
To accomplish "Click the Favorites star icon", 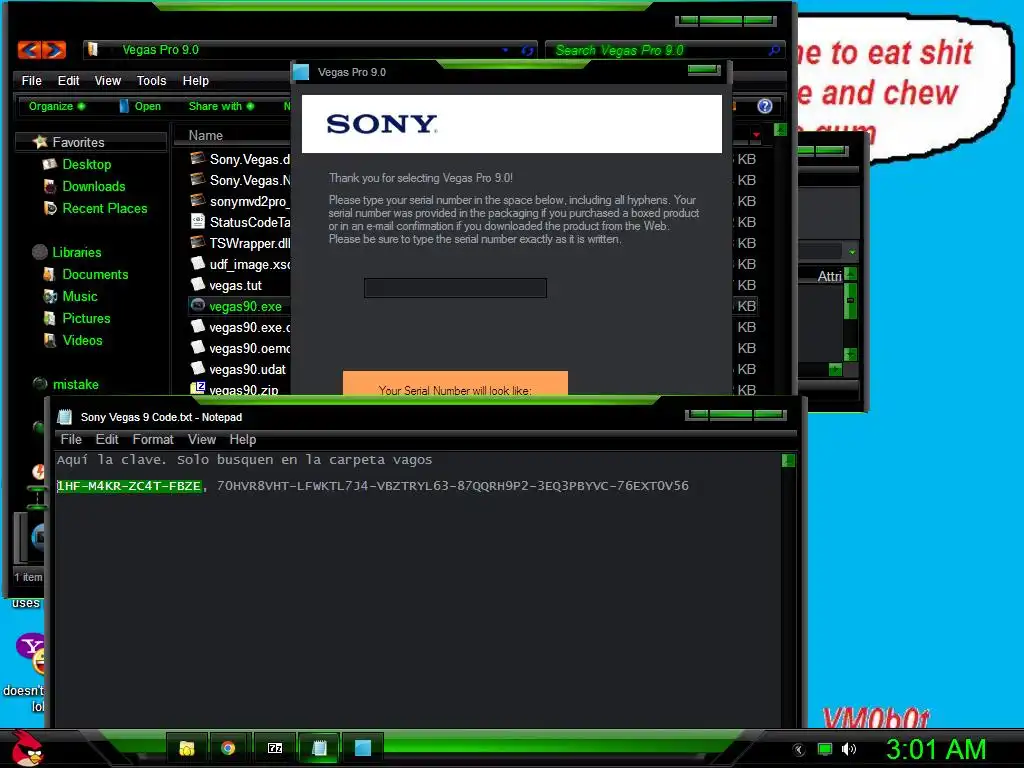I will (40, 142).
